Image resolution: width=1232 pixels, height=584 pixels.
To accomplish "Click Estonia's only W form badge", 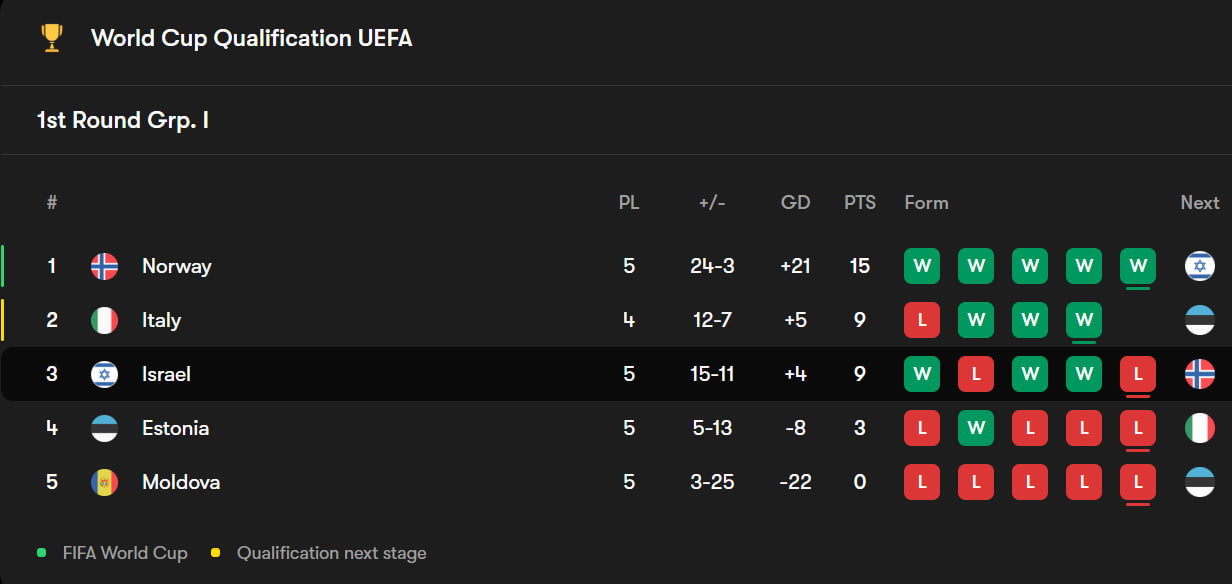I will coord(976,428).
